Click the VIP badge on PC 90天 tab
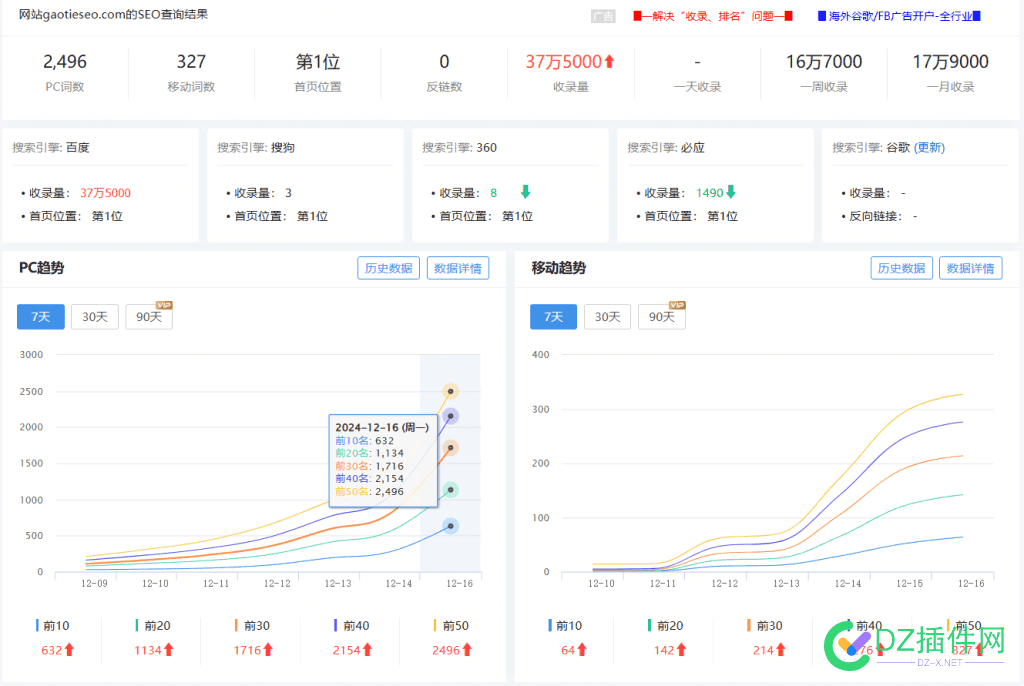This screenshot has width=1024, height=686. (x=164, y=305)
